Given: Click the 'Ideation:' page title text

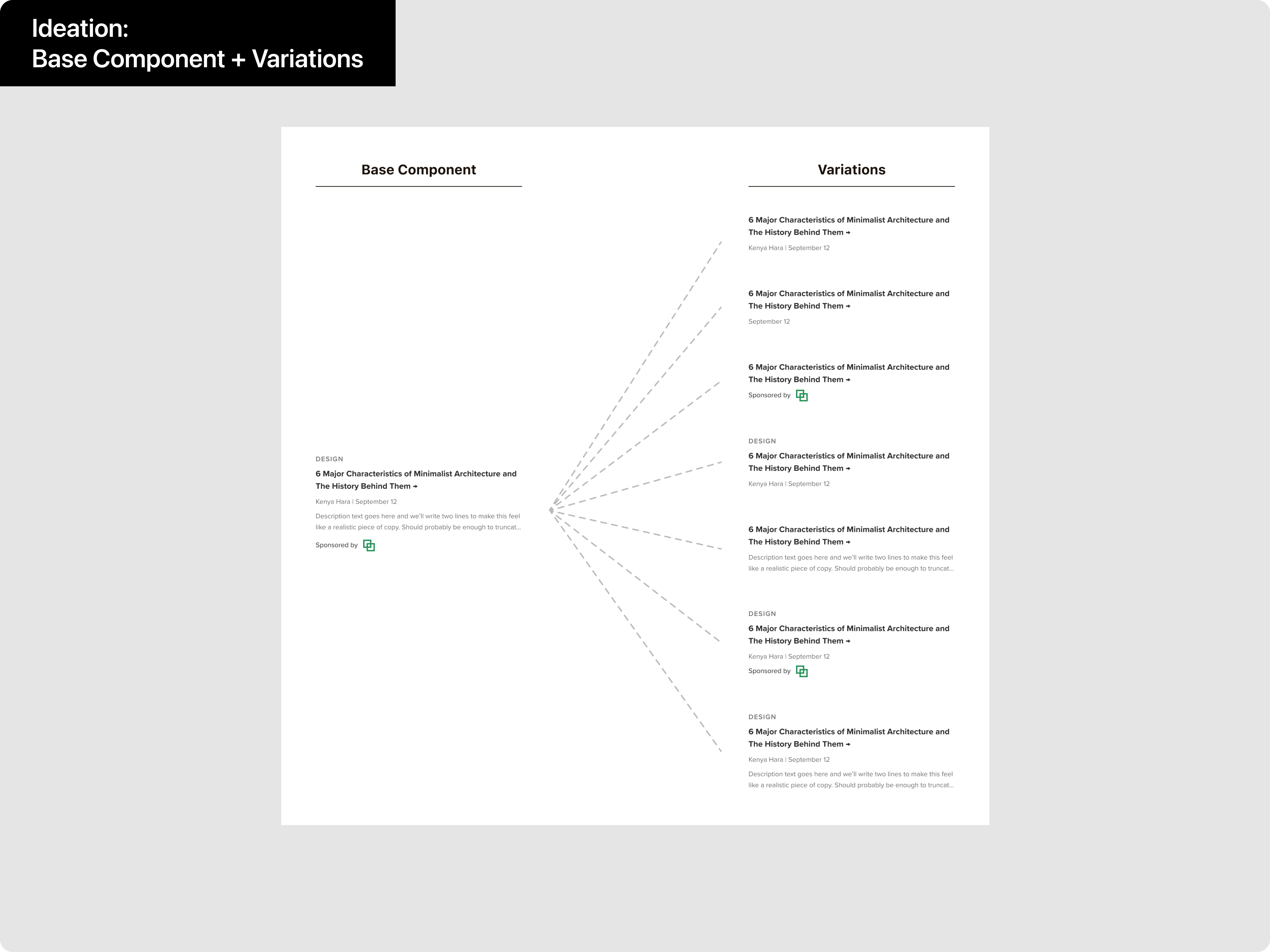Looking at the screenshot, I should pos(80,29).
